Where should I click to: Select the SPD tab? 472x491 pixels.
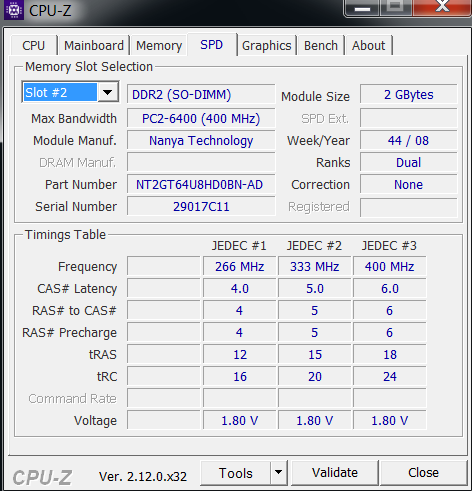point(212,44)
